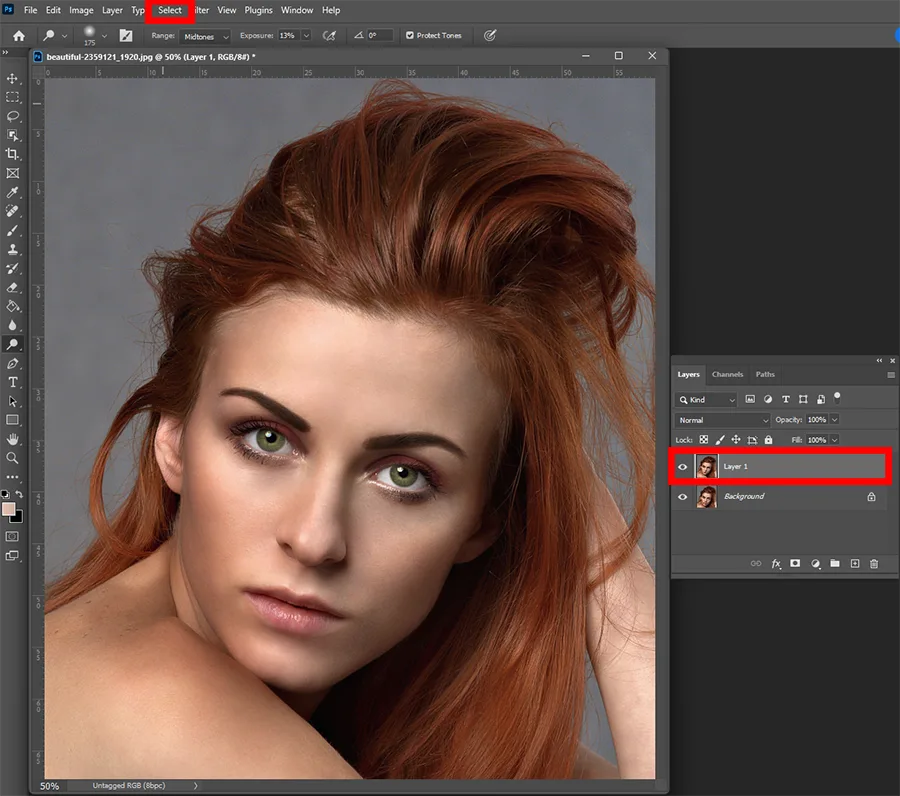Viewport: 900px width, 796px height.
Task: Select the Lasso tool
Action: [13, 116]
